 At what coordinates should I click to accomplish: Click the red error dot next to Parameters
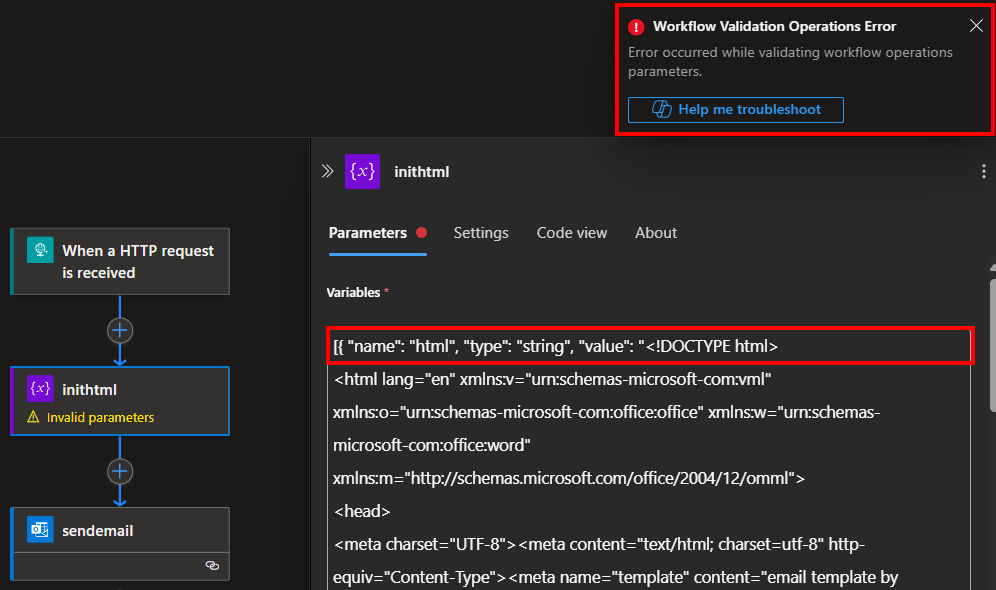(x=421, y=232)
